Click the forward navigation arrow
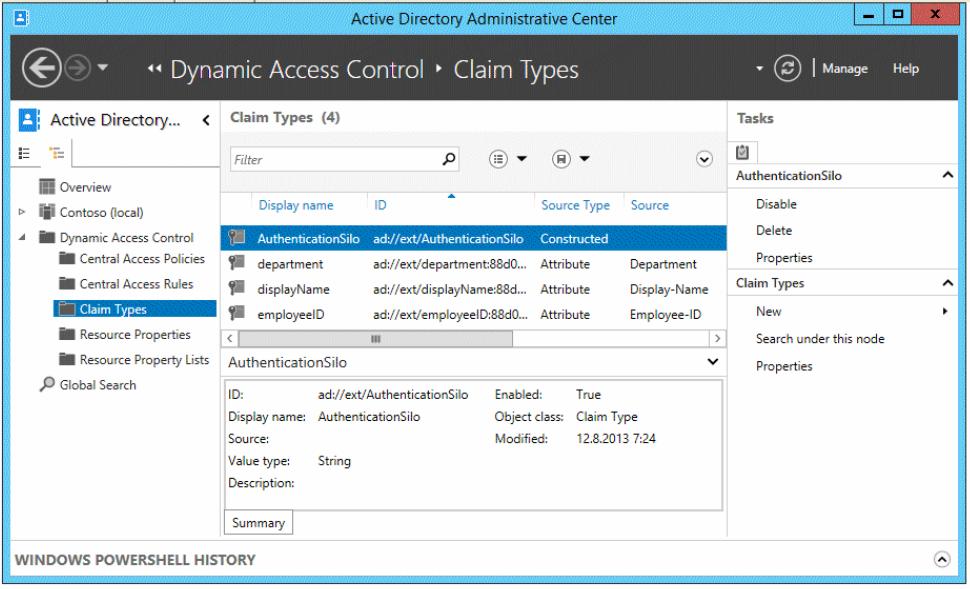 pos(78,68)
